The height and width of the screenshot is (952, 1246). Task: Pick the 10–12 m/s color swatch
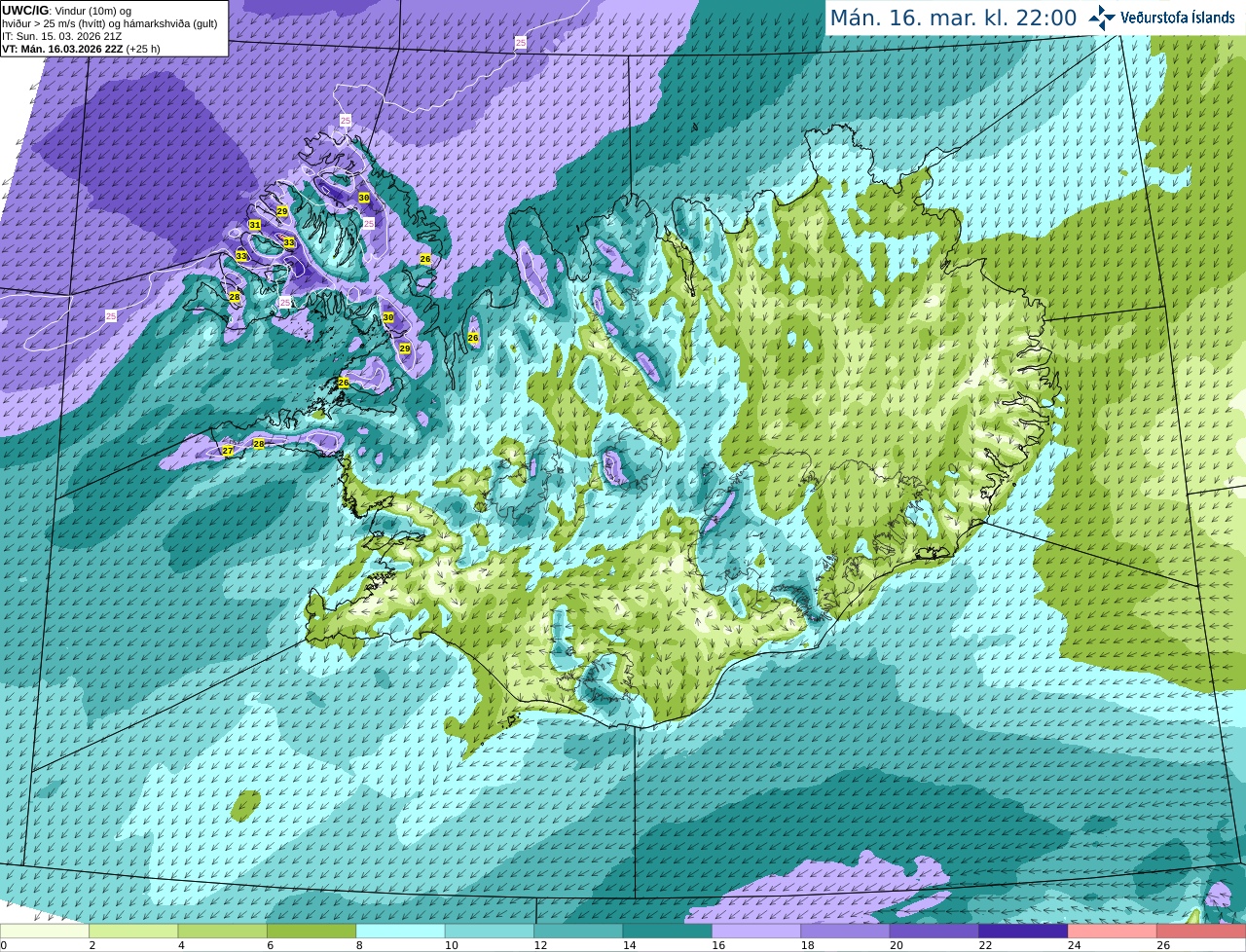pos(490,931)
